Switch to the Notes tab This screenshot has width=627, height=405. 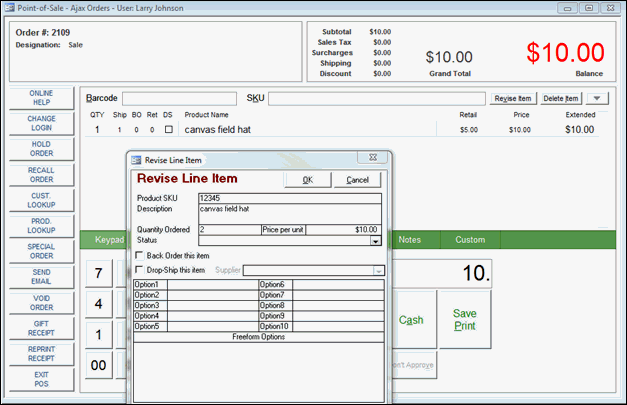click(x=410, y=240)
